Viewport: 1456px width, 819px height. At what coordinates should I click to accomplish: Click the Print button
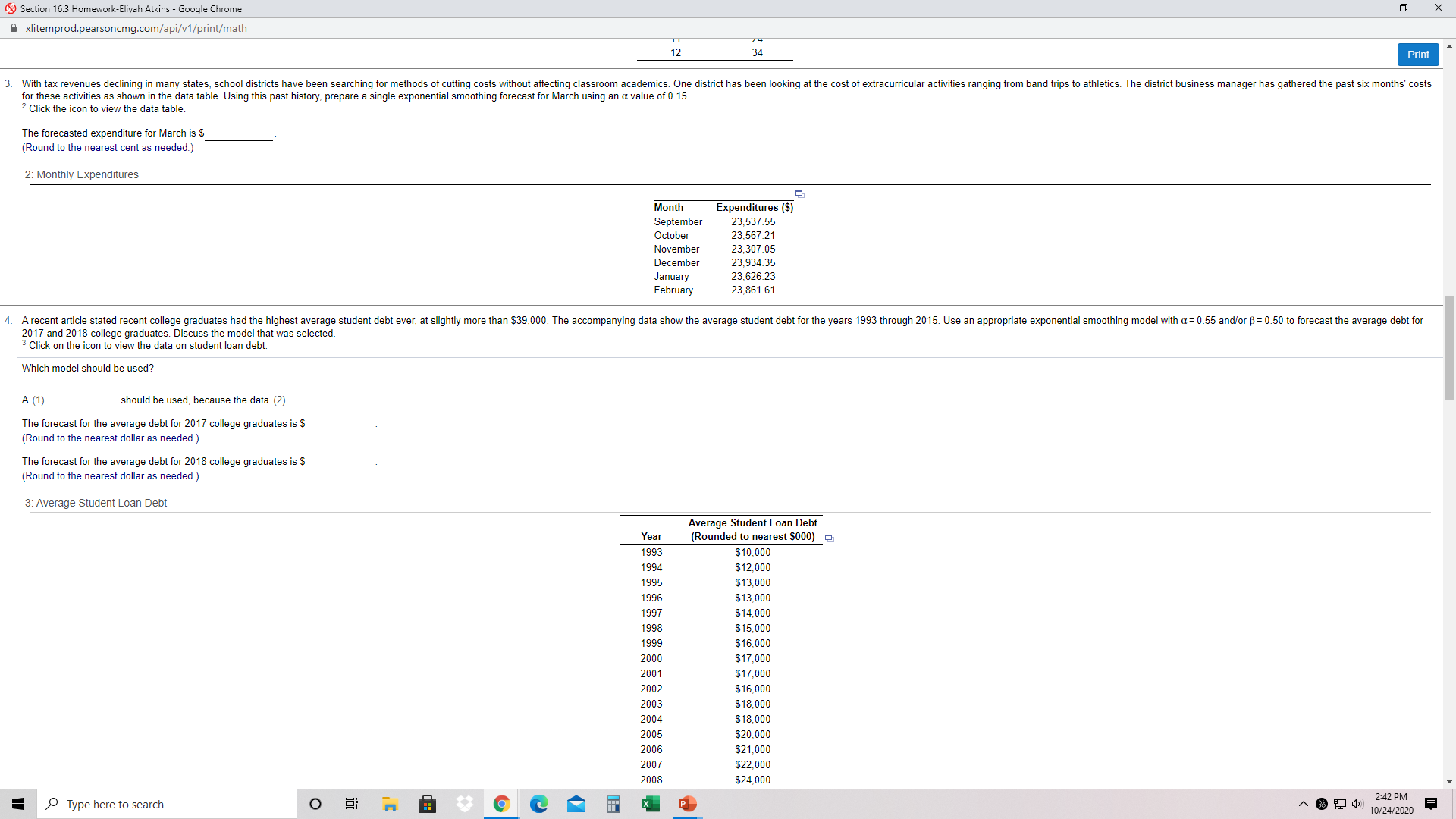(x=1417, y=54)
